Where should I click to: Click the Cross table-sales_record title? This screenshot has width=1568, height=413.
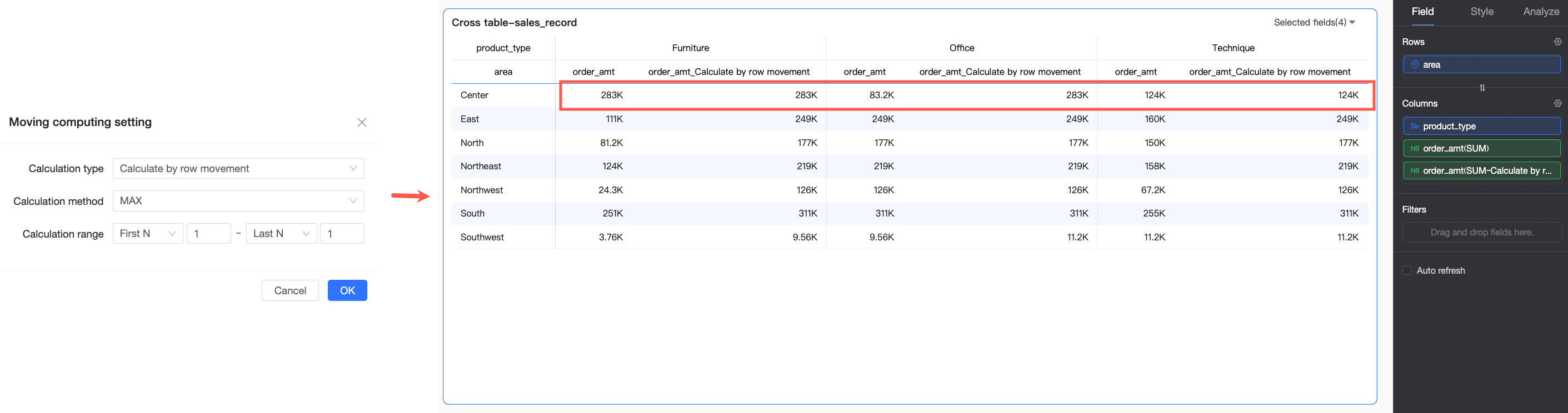tap(514, 23)
